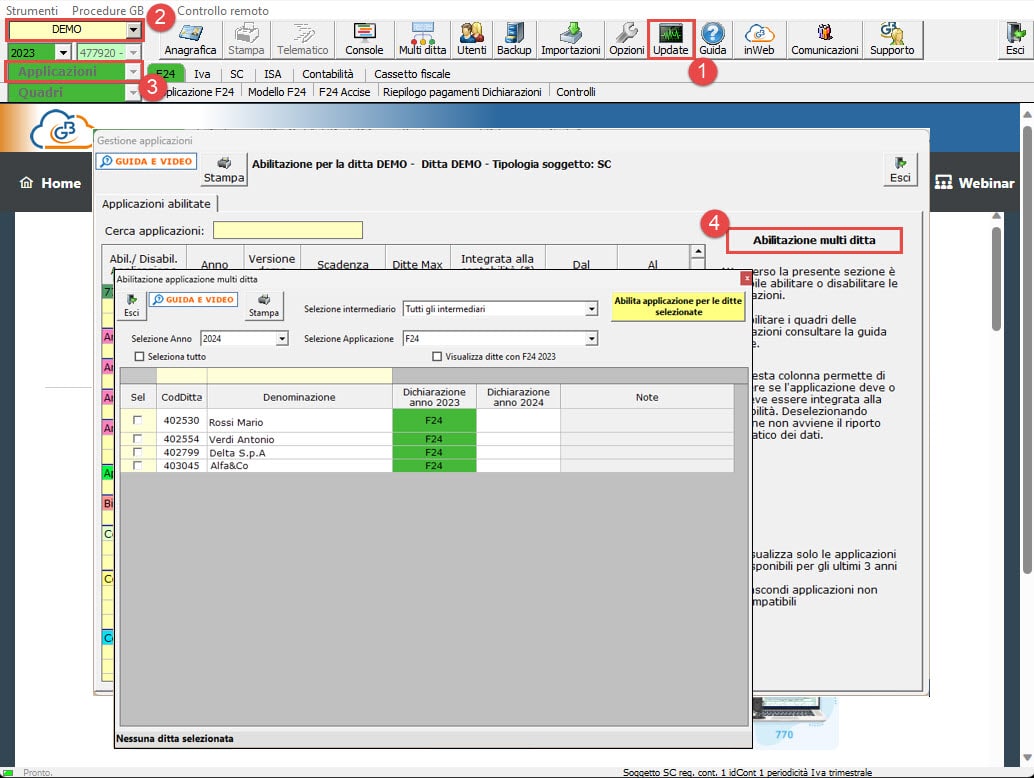Enable the Seleziona tutto checkbox
Screen dimensions: 1034x778
pos(139,357)
